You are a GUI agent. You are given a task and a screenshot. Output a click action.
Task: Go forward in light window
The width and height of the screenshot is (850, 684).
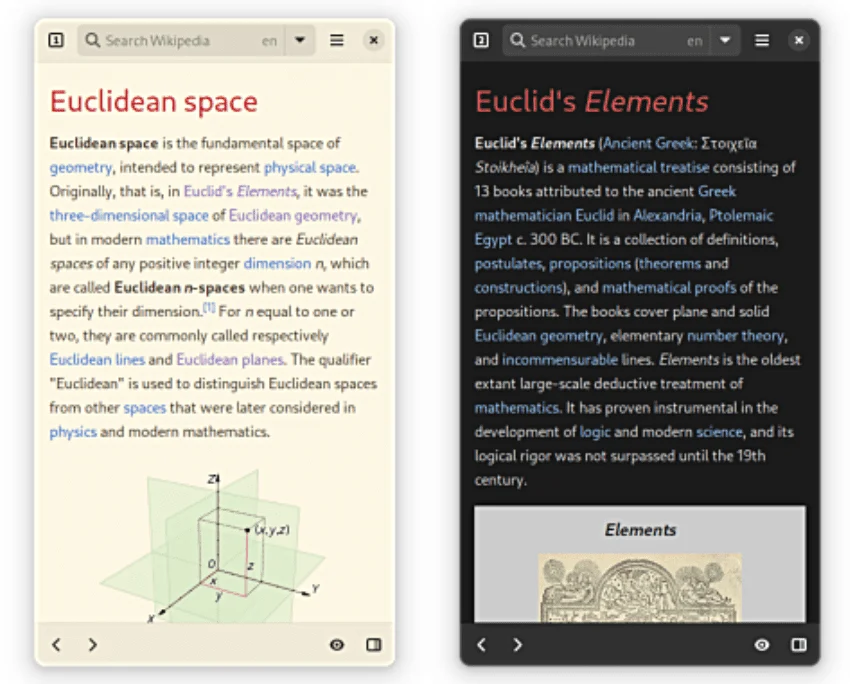click(93, 644)
